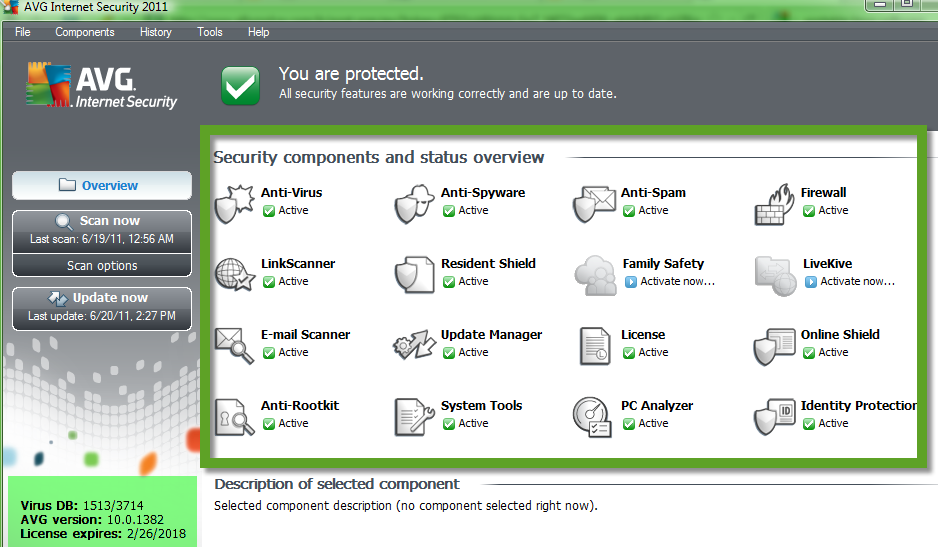Image resolution: width=938 pixels, height=547 pixels.
Task: Open the E-mail Scanner envelope icon
Action: [234, 345]
